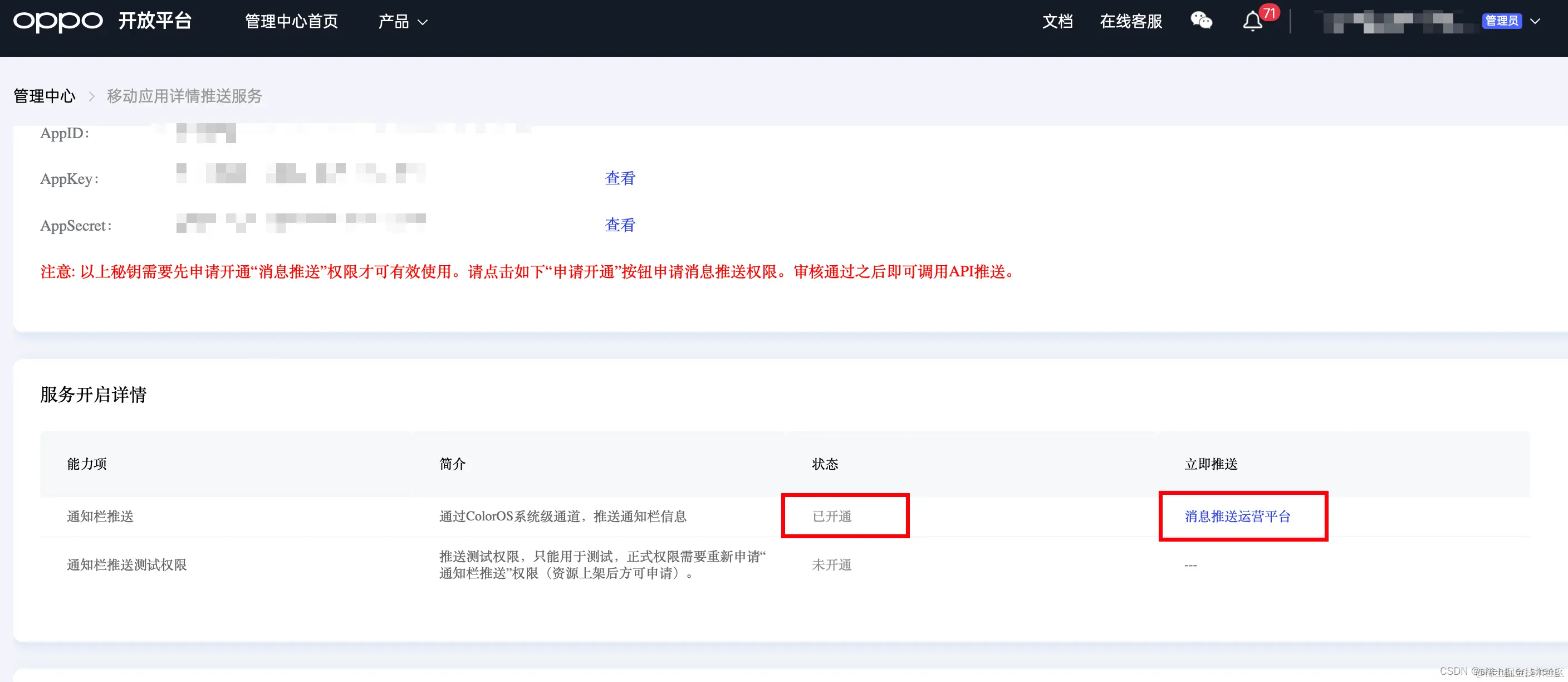Click the 已开通 status indicator
This screenshot has height=682, width=1568.
pos(831,516)
